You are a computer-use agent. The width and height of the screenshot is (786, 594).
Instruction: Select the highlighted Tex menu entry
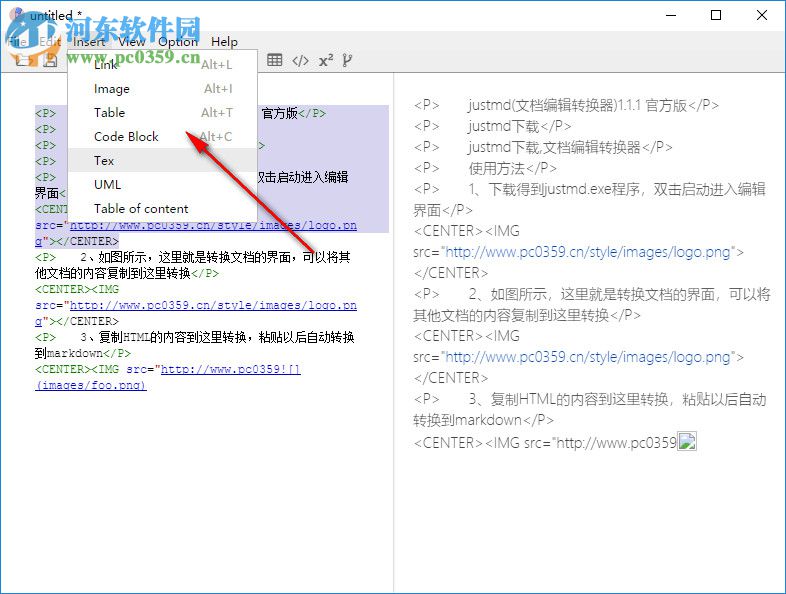coord(162,160)
